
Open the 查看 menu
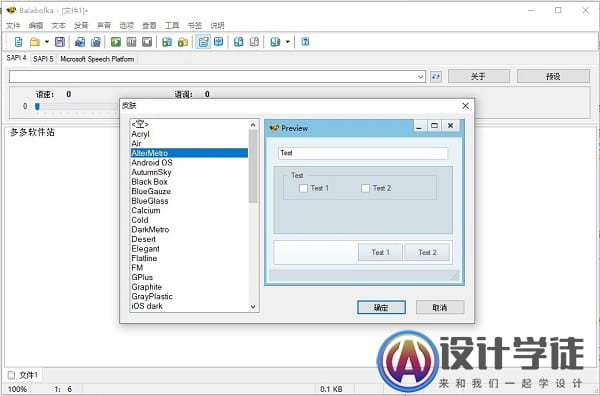[149, 25]
